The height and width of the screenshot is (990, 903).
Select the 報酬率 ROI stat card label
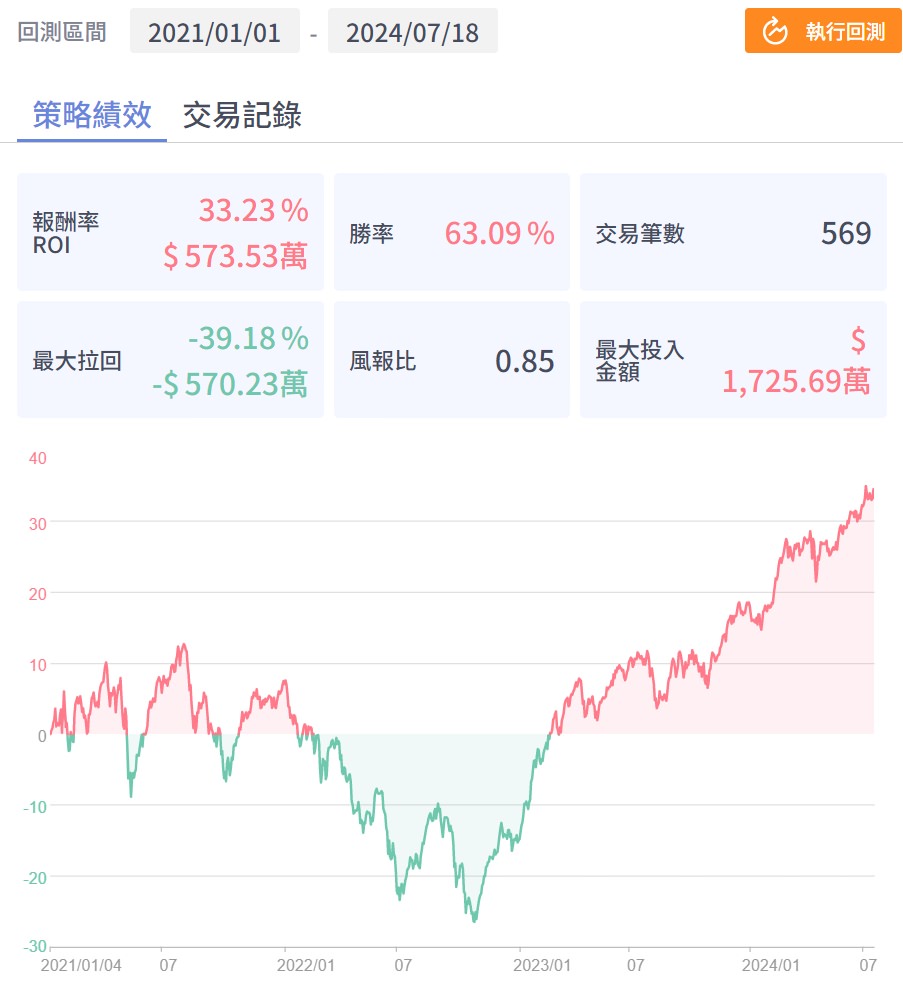(x=66, y=232)
